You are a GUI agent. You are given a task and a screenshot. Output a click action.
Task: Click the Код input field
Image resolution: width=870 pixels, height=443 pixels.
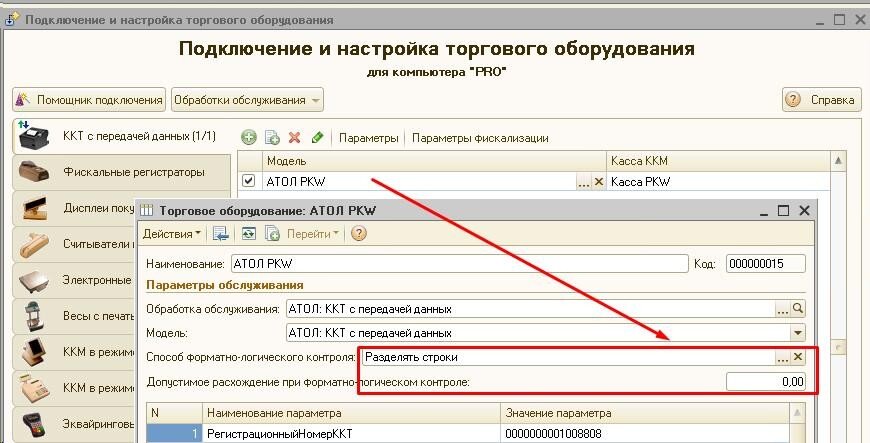tap(766, 264)
